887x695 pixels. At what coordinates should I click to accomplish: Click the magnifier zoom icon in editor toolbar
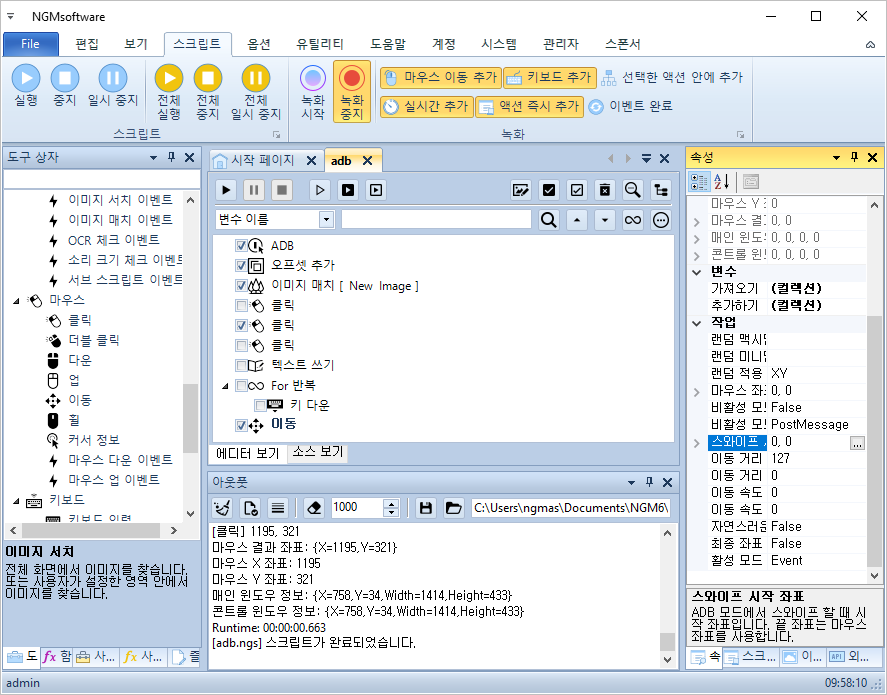632,190
